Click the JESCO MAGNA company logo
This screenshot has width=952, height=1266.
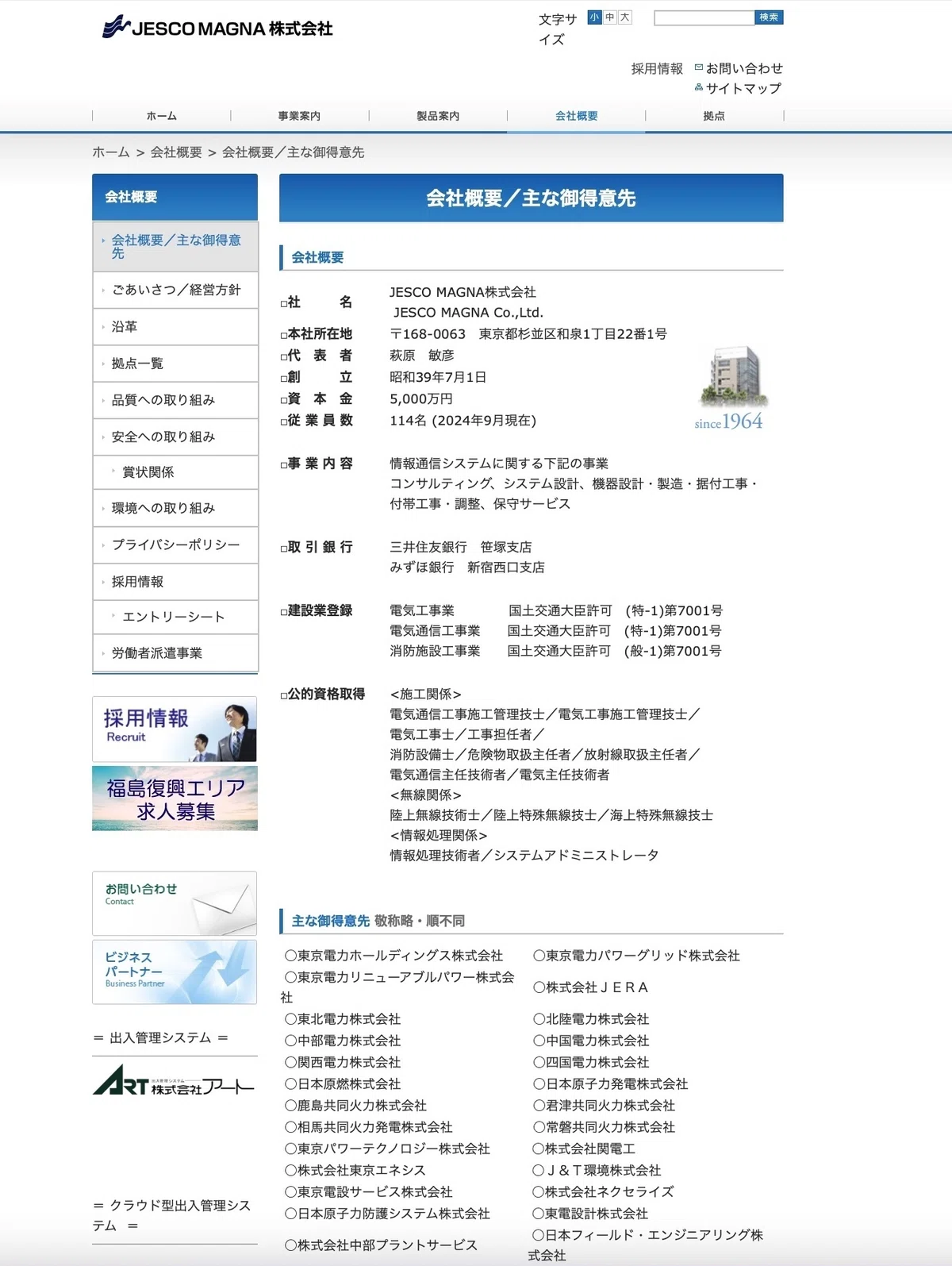point(217,28)
